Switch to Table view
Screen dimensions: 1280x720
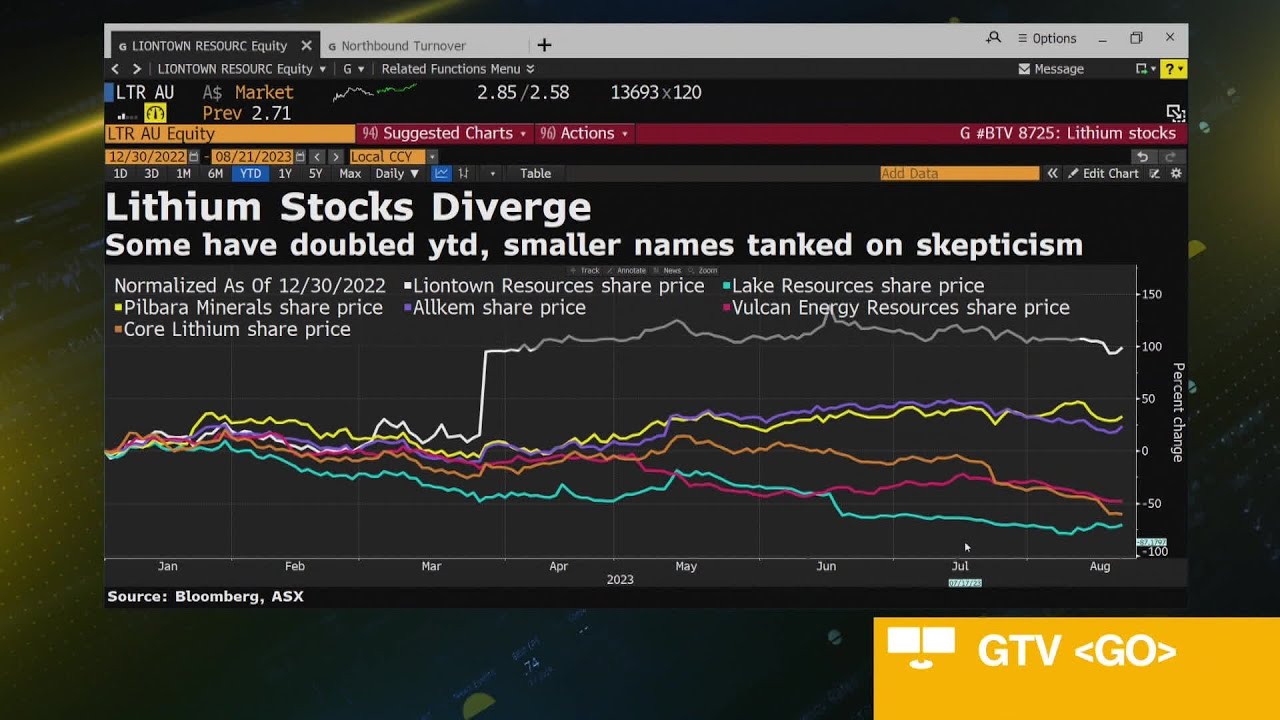[535, 173]
